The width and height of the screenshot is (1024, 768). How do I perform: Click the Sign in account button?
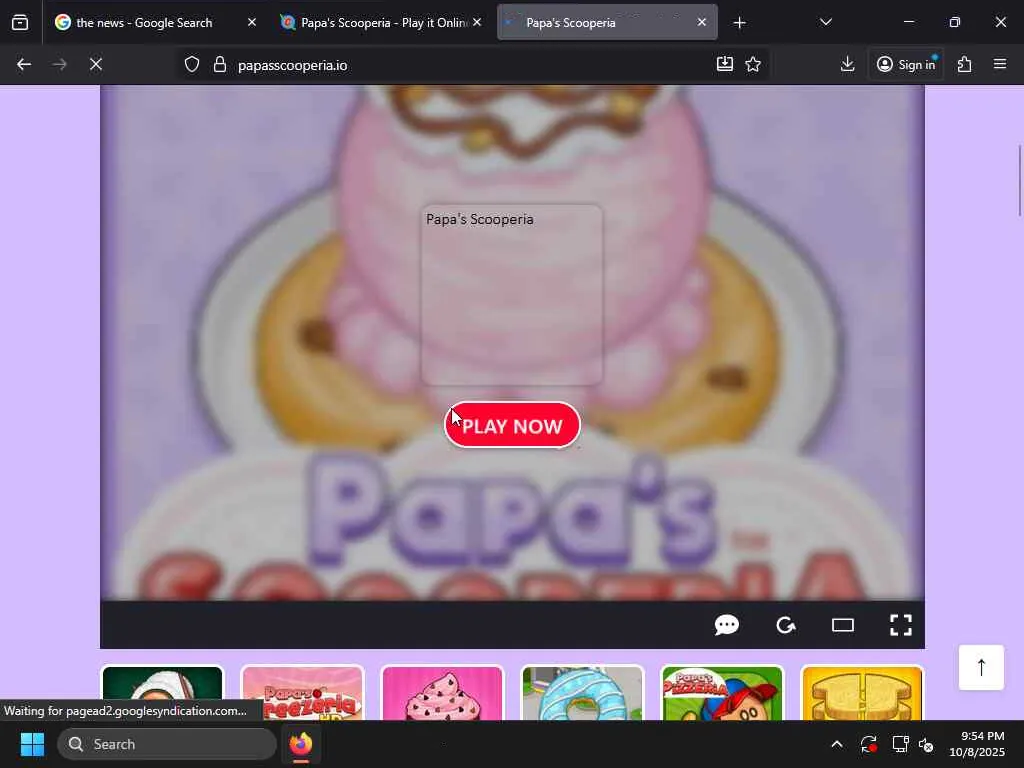tap(906, 64)
